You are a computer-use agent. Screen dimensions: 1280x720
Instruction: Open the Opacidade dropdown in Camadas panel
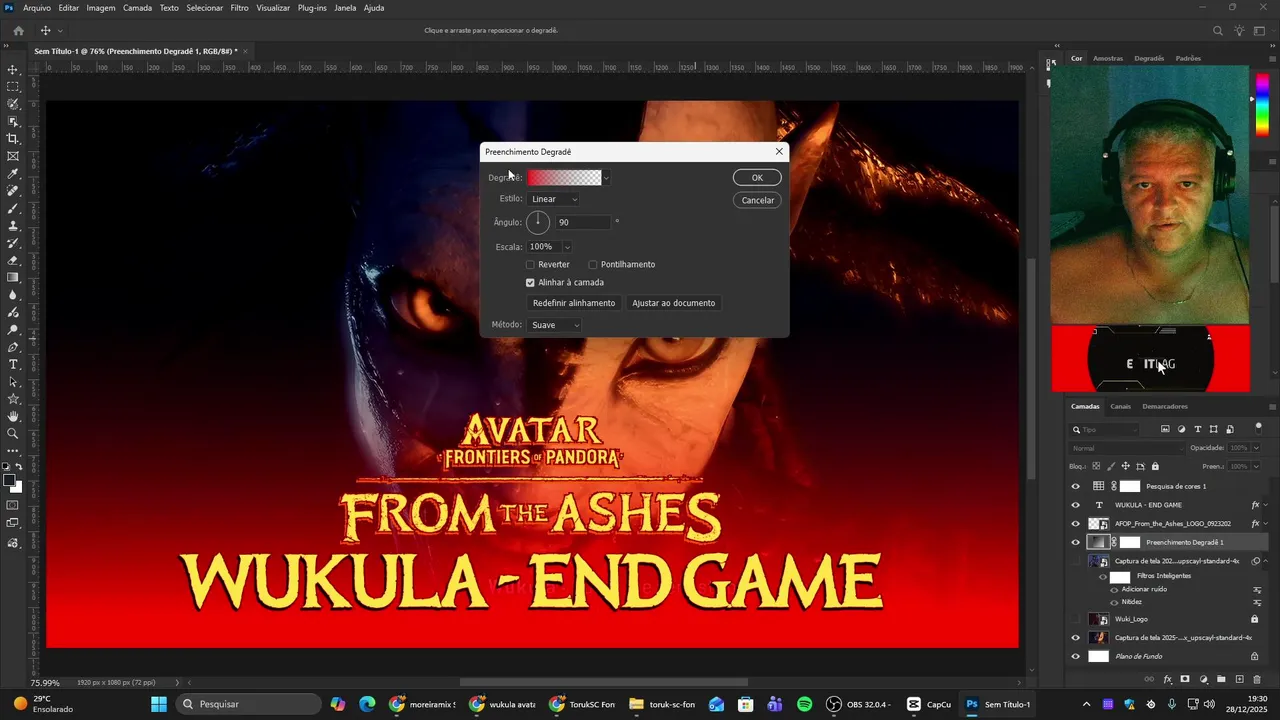pyautogui.click(x=1256, y=448)
